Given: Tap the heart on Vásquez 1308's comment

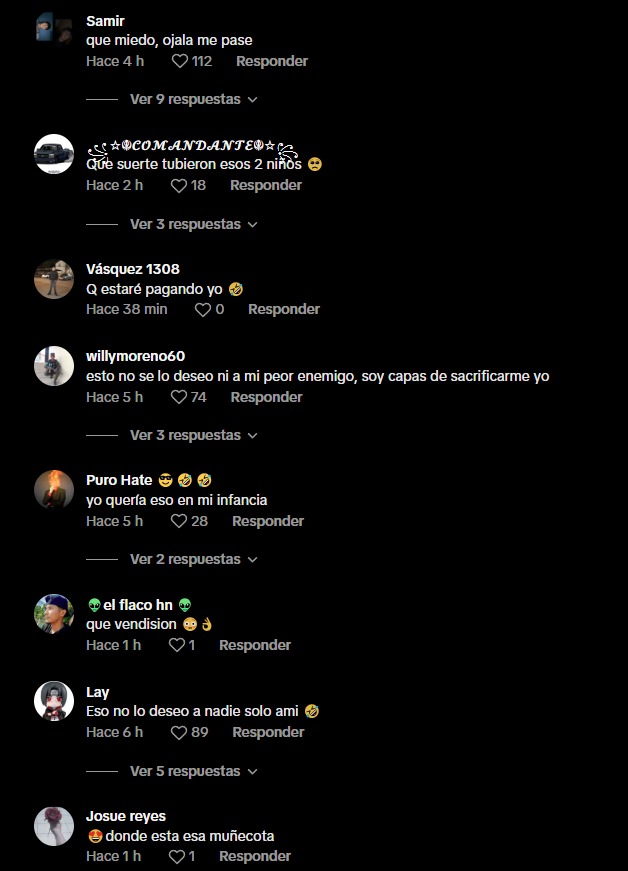Looking at the screenshot, I should (203, 309).
